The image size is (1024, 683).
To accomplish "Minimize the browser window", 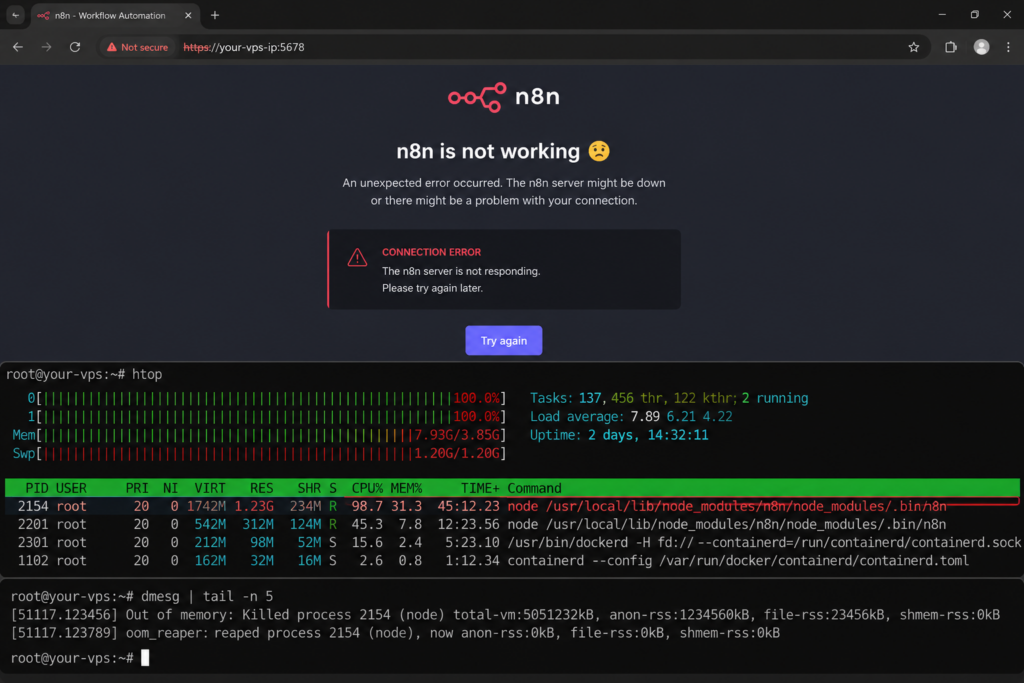I will point(942,14).
